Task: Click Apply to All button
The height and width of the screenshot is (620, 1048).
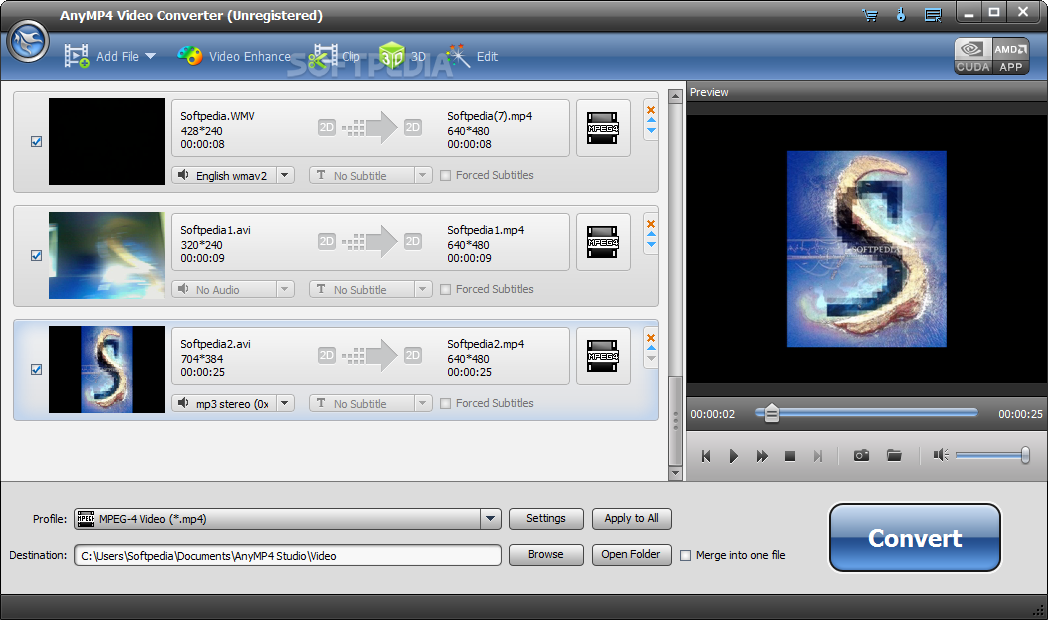Action: point(632,518)
